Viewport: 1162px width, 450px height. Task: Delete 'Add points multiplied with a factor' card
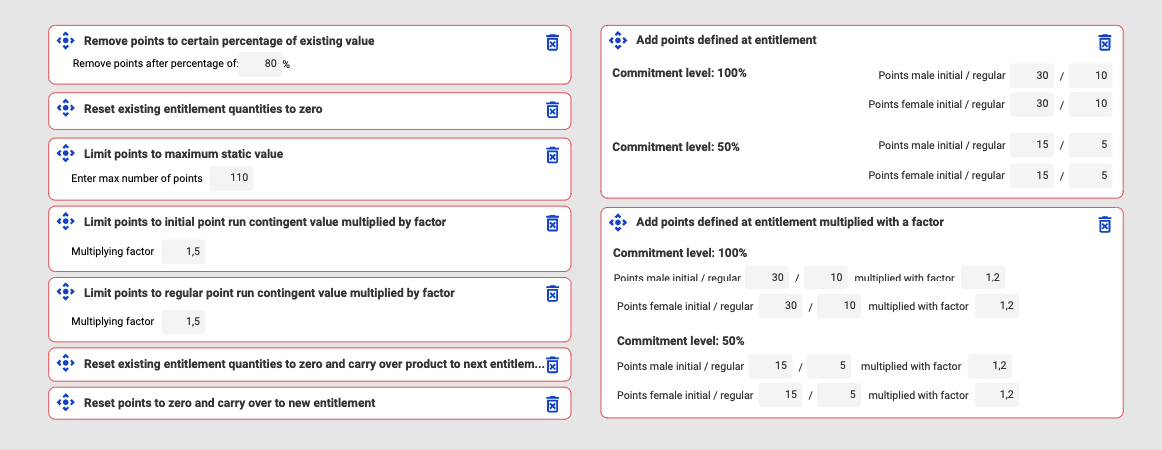tap(1104, 224)
